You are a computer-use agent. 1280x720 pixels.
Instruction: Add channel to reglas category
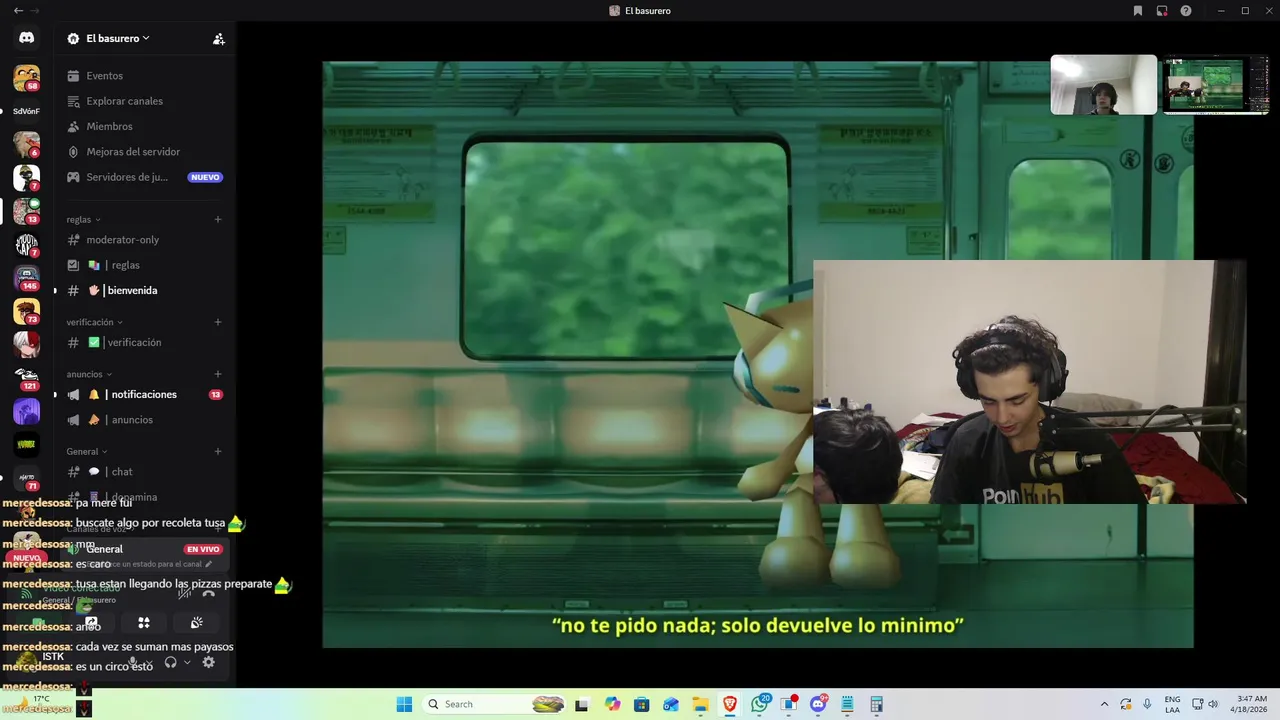click(x=218, y=219)
